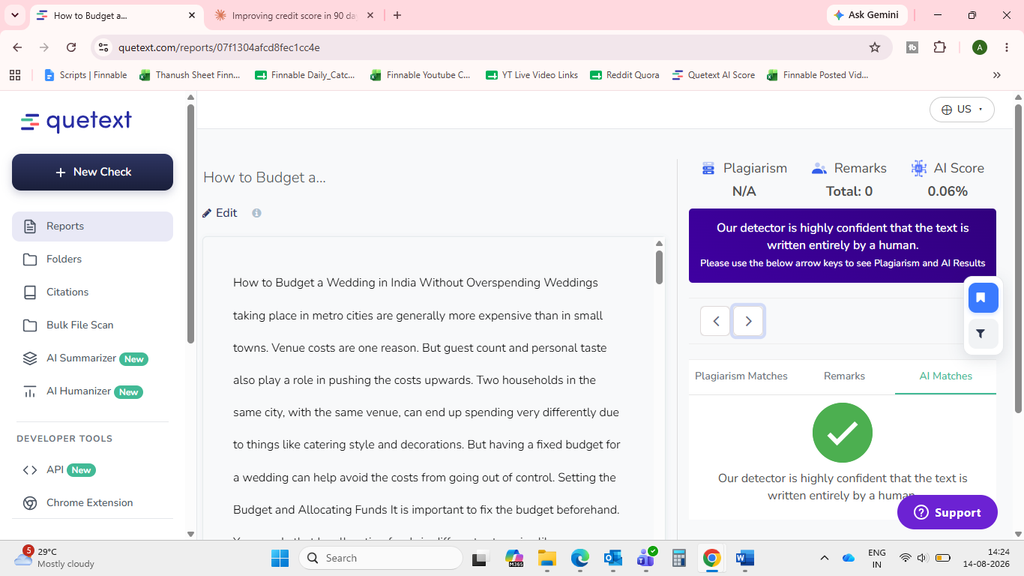
Task: Open Chrome apps grid in bookmarks bar
Action: pos(15,75)
